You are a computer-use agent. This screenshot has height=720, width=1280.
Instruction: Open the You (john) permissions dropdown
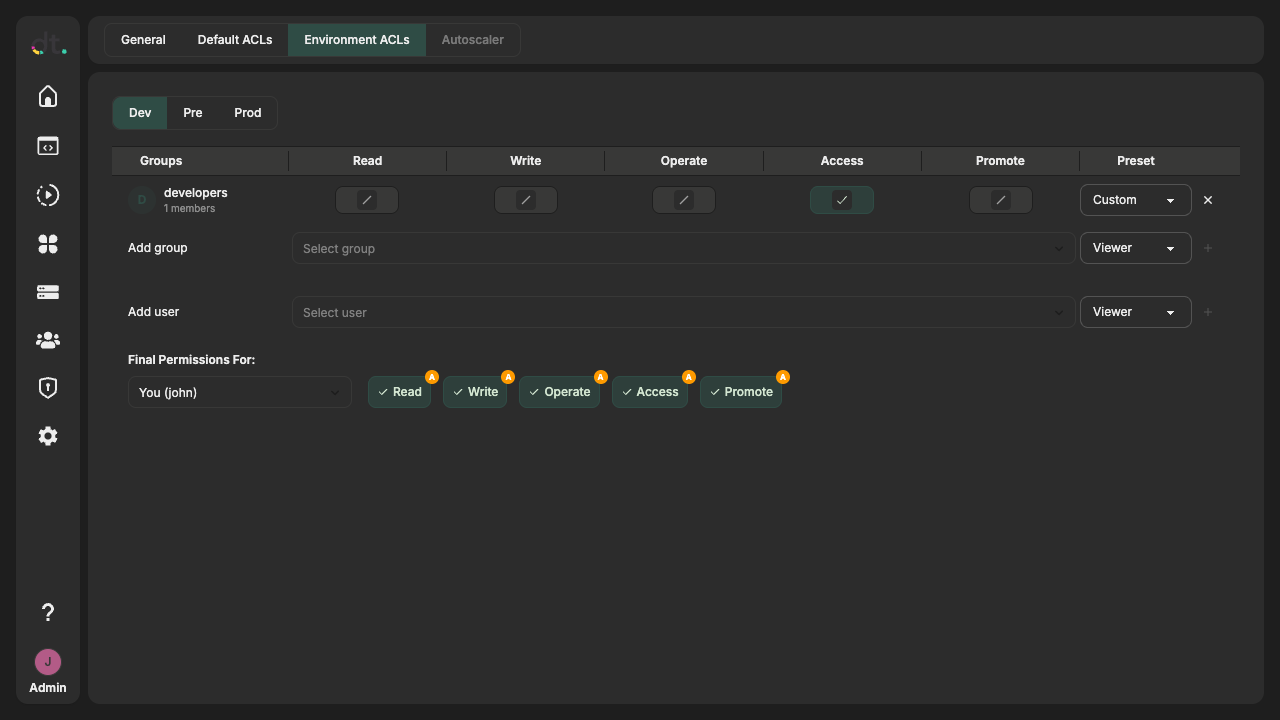[240, 392]
